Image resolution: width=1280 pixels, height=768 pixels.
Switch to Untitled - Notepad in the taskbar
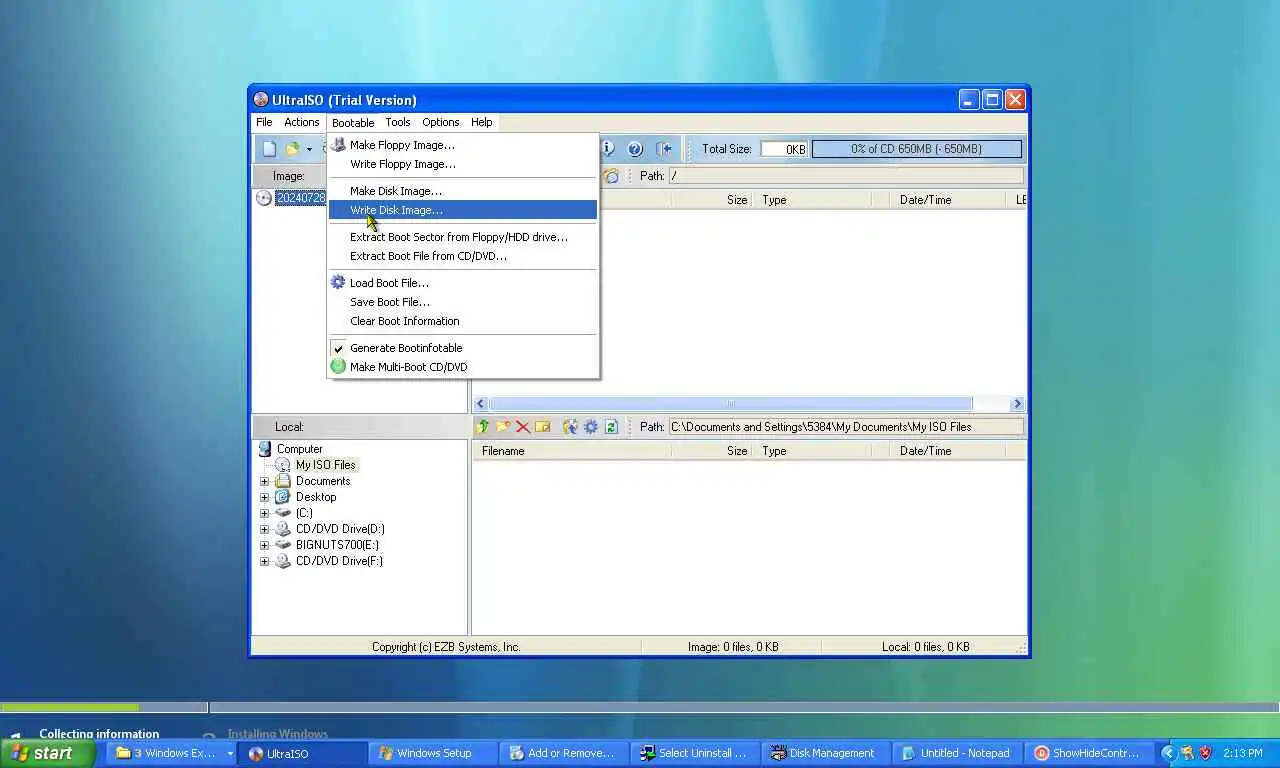point(958,753)
